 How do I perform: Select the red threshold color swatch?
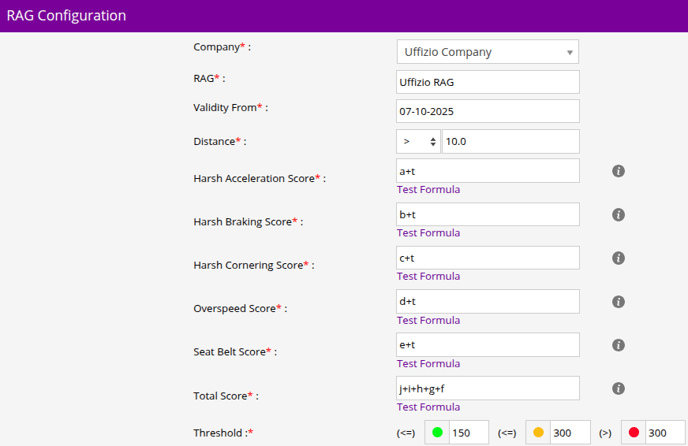[634, 432]
